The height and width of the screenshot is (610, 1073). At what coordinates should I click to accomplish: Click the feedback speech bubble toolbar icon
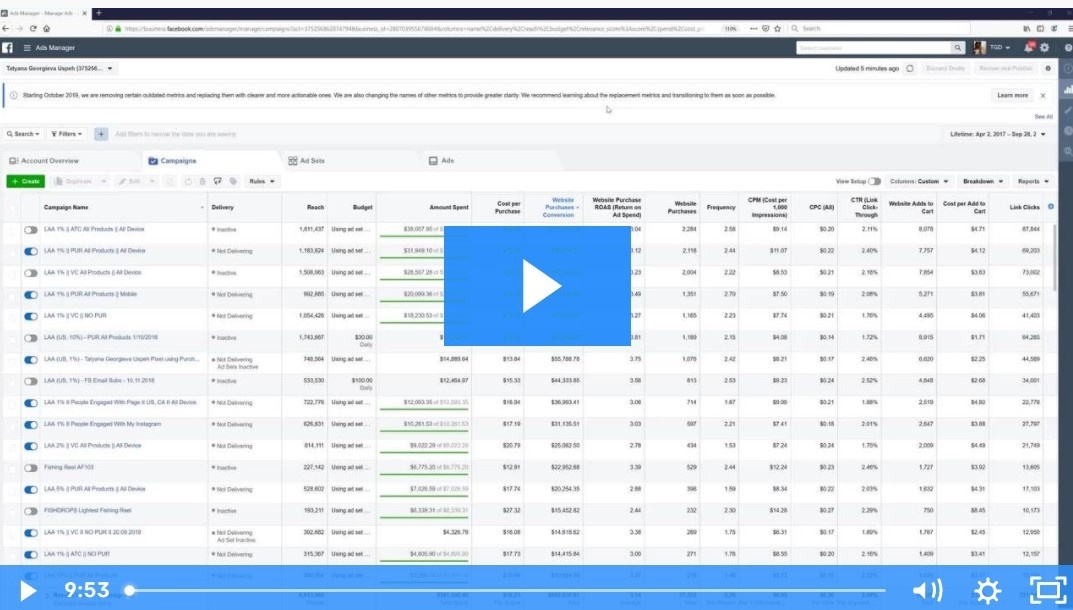(218, 181)
